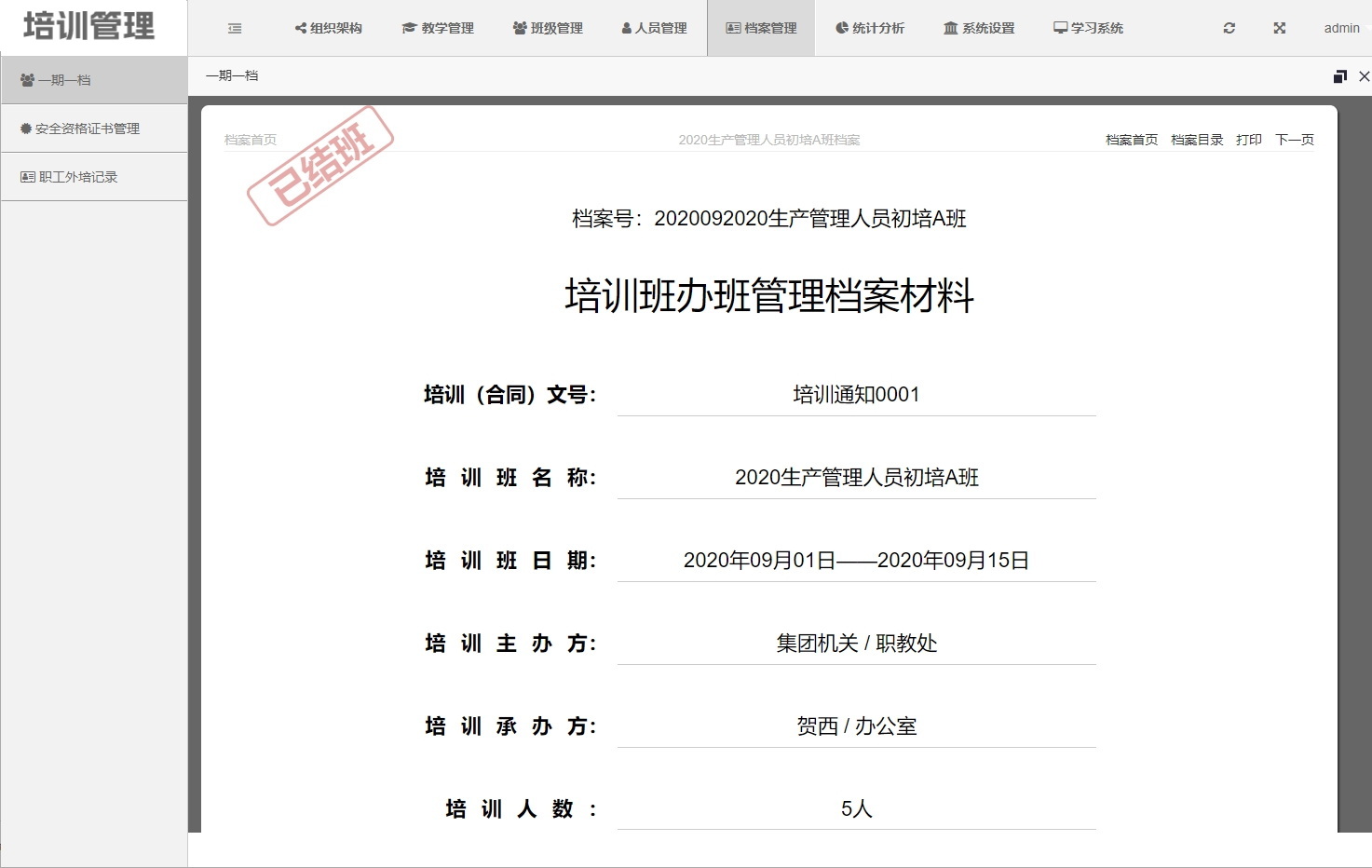Open the 组织架构 menu
Image resolution: width=1372 pixels, height=868 pixels.
pos(328,29)
